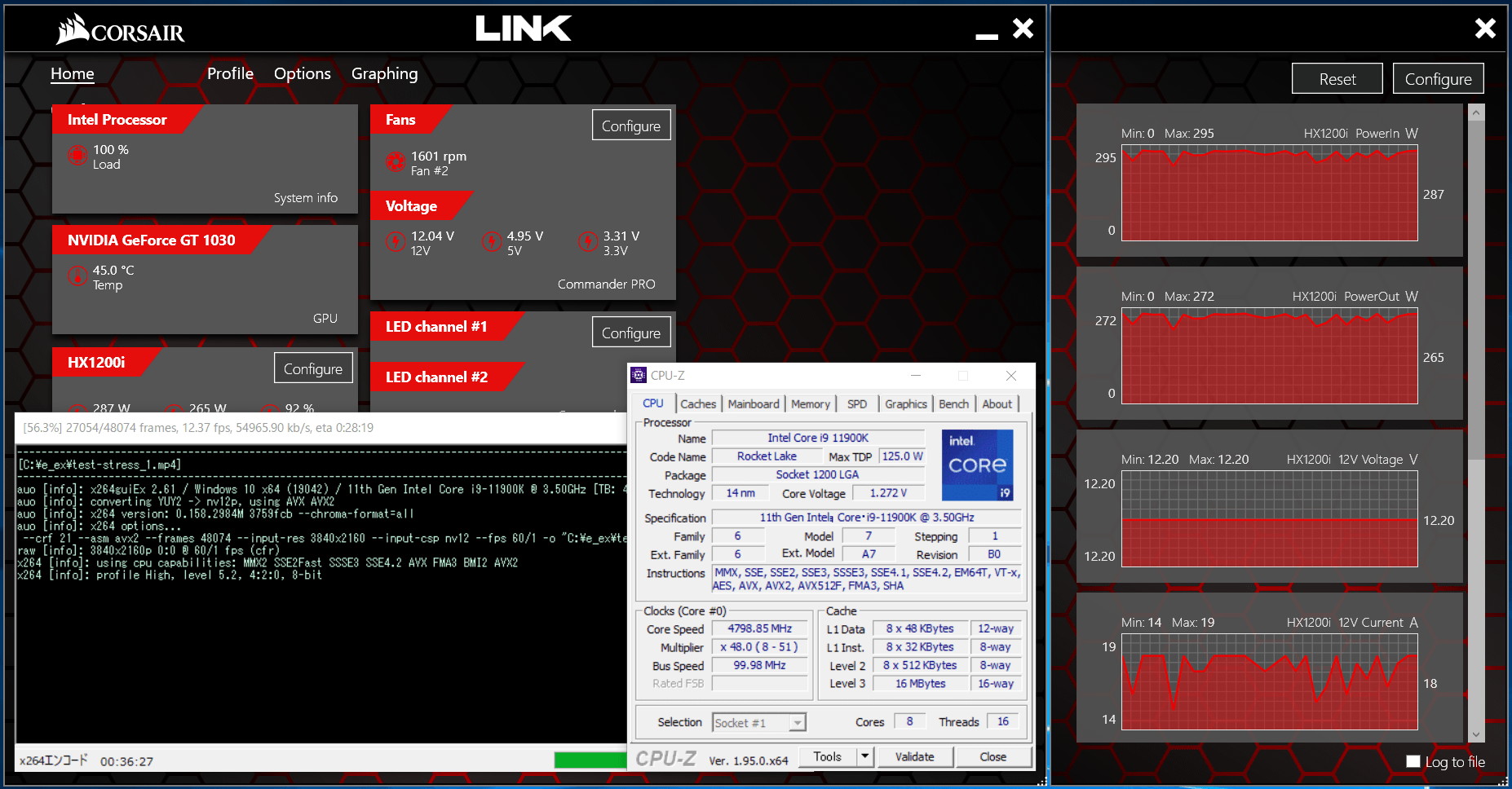Click the 3.3V voltage icon
The height and width of the screenshot is (789, 1512).
pyautogui.click(x=587, y=241)
